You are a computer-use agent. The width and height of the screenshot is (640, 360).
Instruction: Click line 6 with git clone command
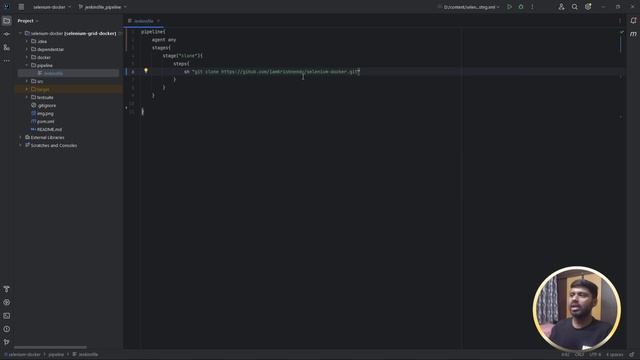coord(271,72)
